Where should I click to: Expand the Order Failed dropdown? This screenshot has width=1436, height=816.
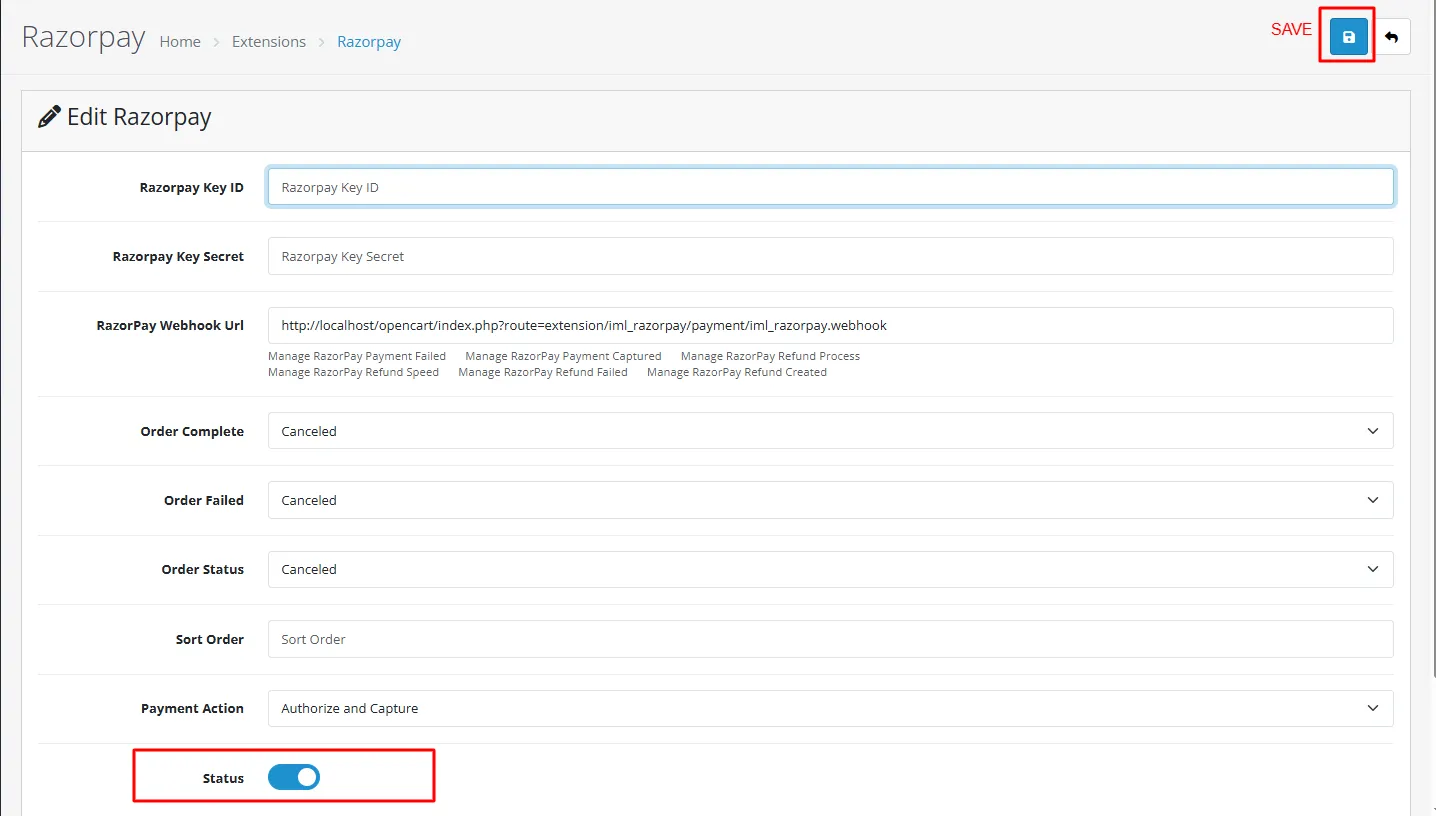(x=830, y=500)
